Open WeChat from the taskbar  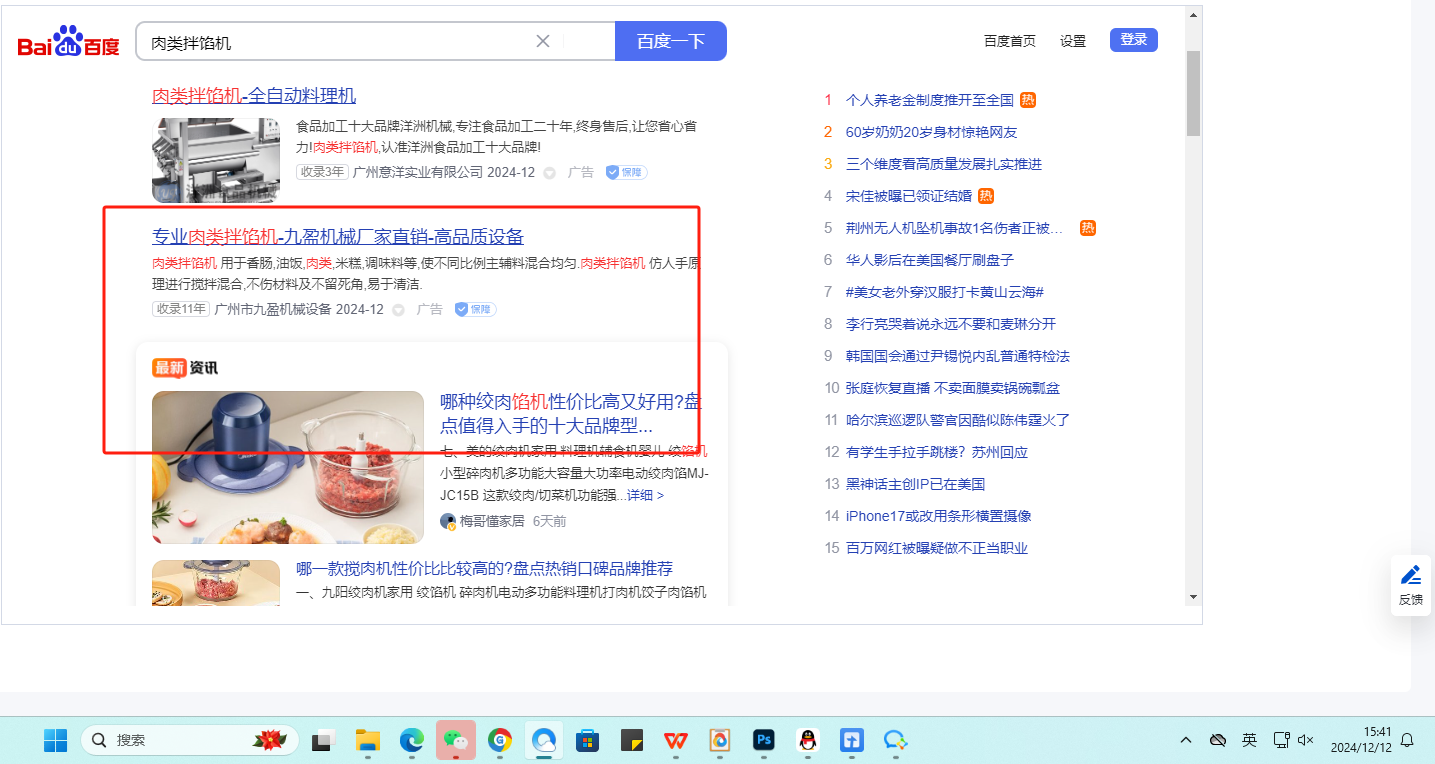pyautogui.click(x=456, y=741)
